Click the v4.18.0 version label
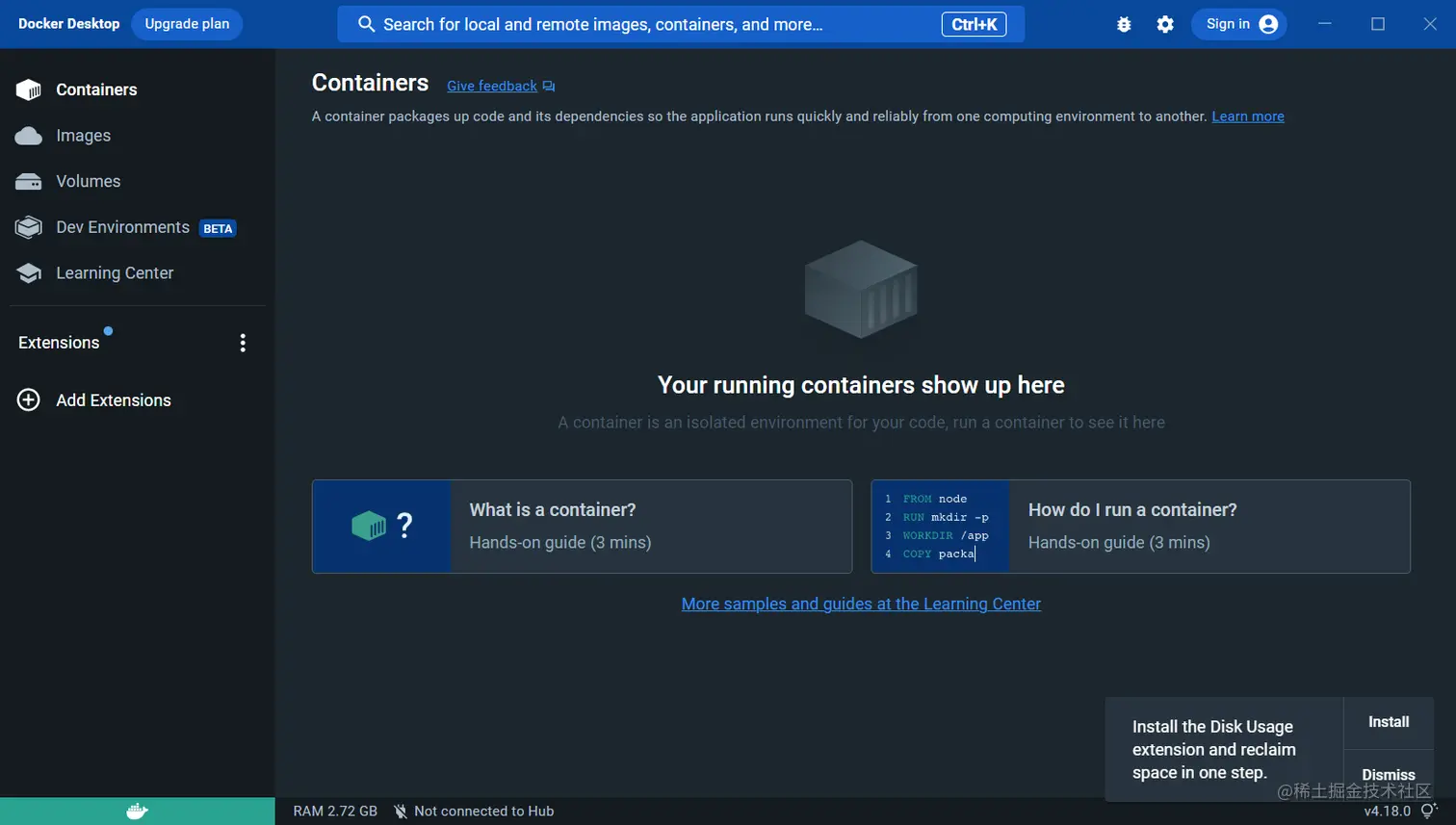The height and width of the screenshot is (825, 1456). 1387,811
